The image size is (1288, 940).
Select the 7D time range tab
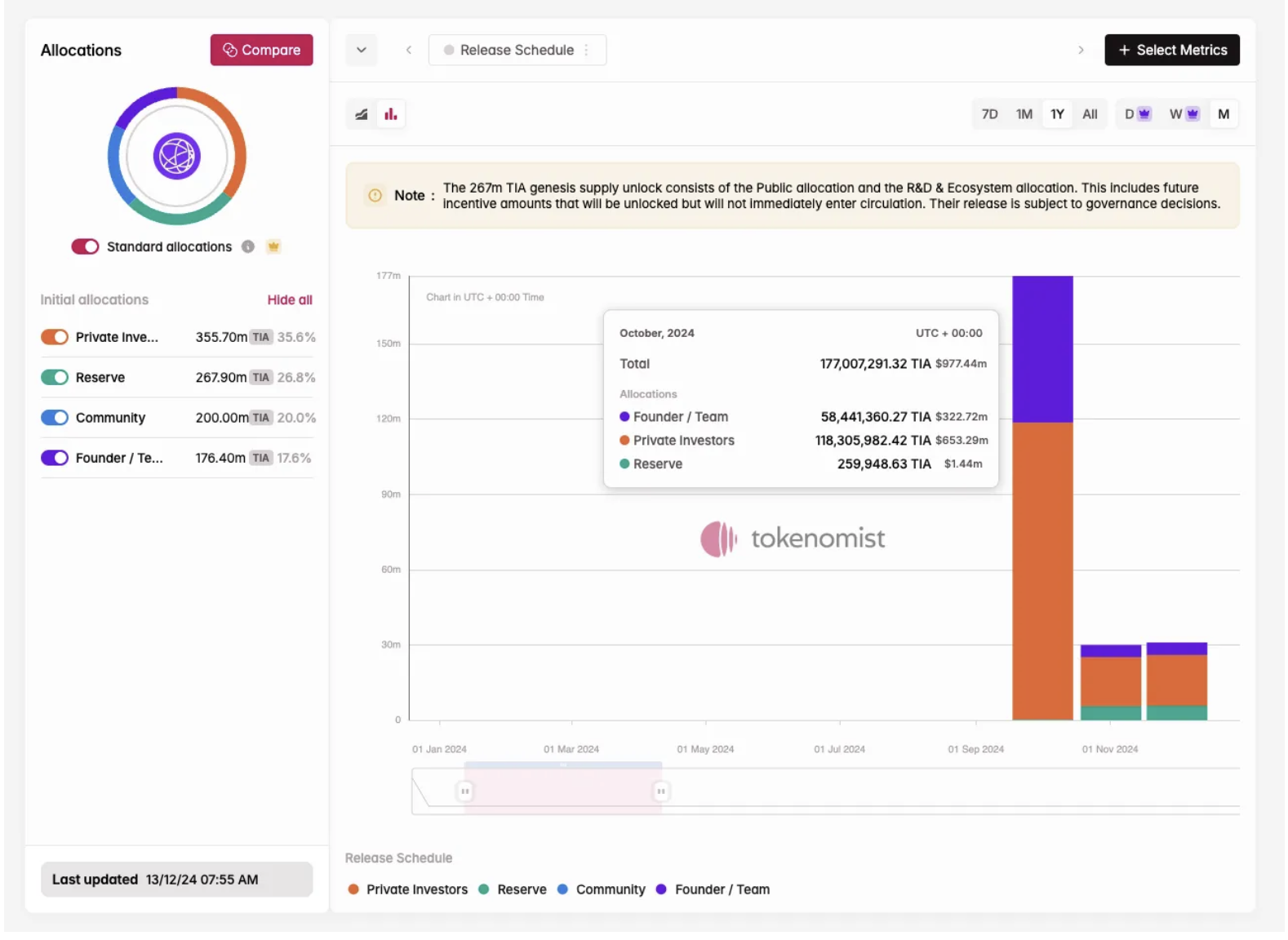(x=989, y=114)
